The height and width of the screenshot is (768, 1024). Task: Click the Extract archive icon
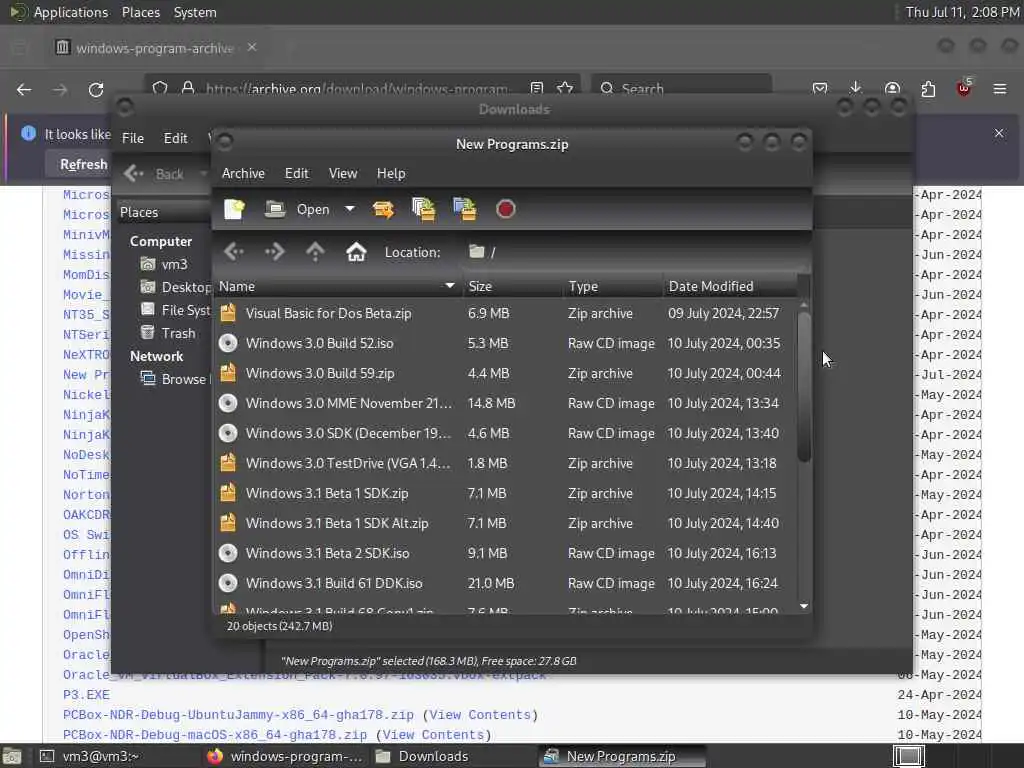[x=383, y=210]
